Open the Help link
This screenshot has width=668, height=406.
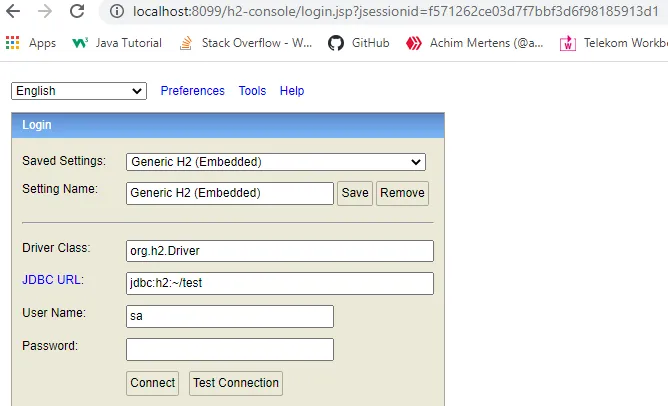point(292,91)
